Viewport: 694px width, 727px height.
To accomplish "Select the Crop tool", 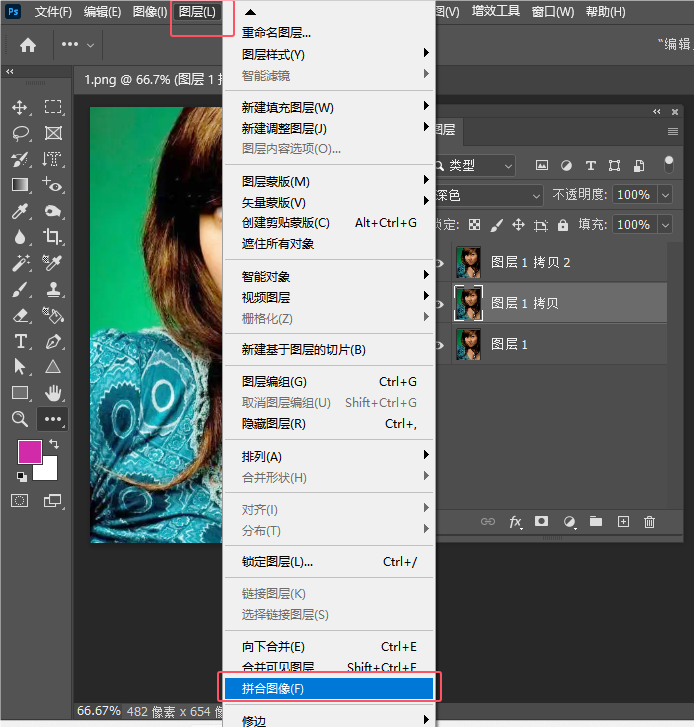I will pyautogui.click(x=53, y=236).
